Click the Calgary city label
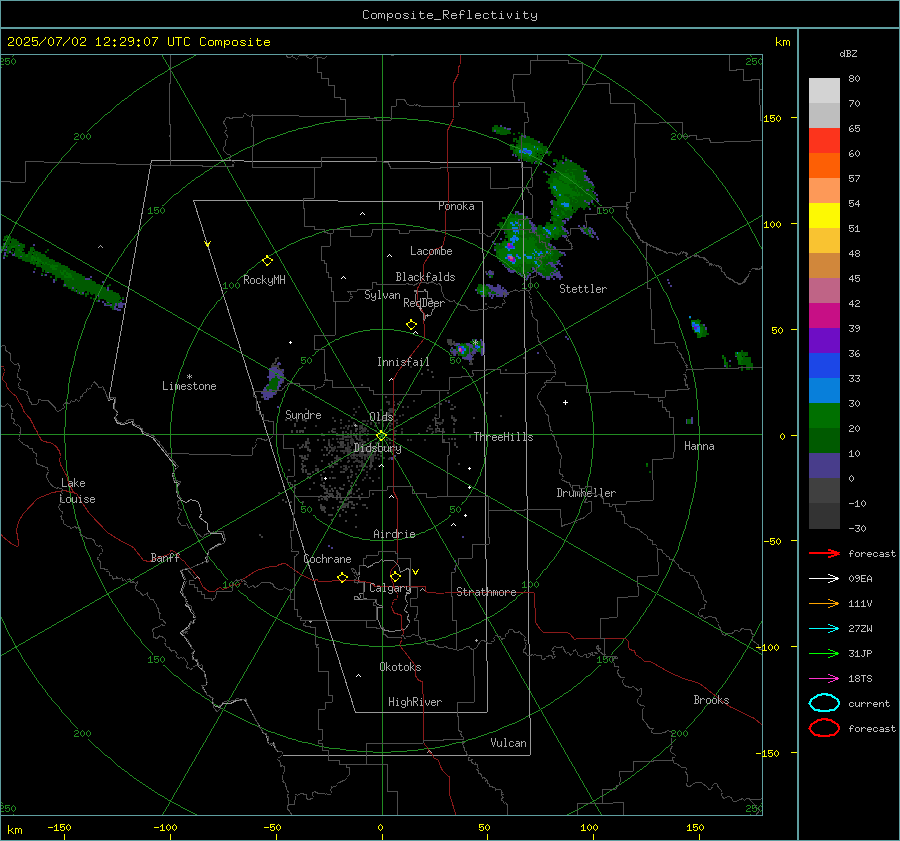900x841 pixels. click(390, 588)
